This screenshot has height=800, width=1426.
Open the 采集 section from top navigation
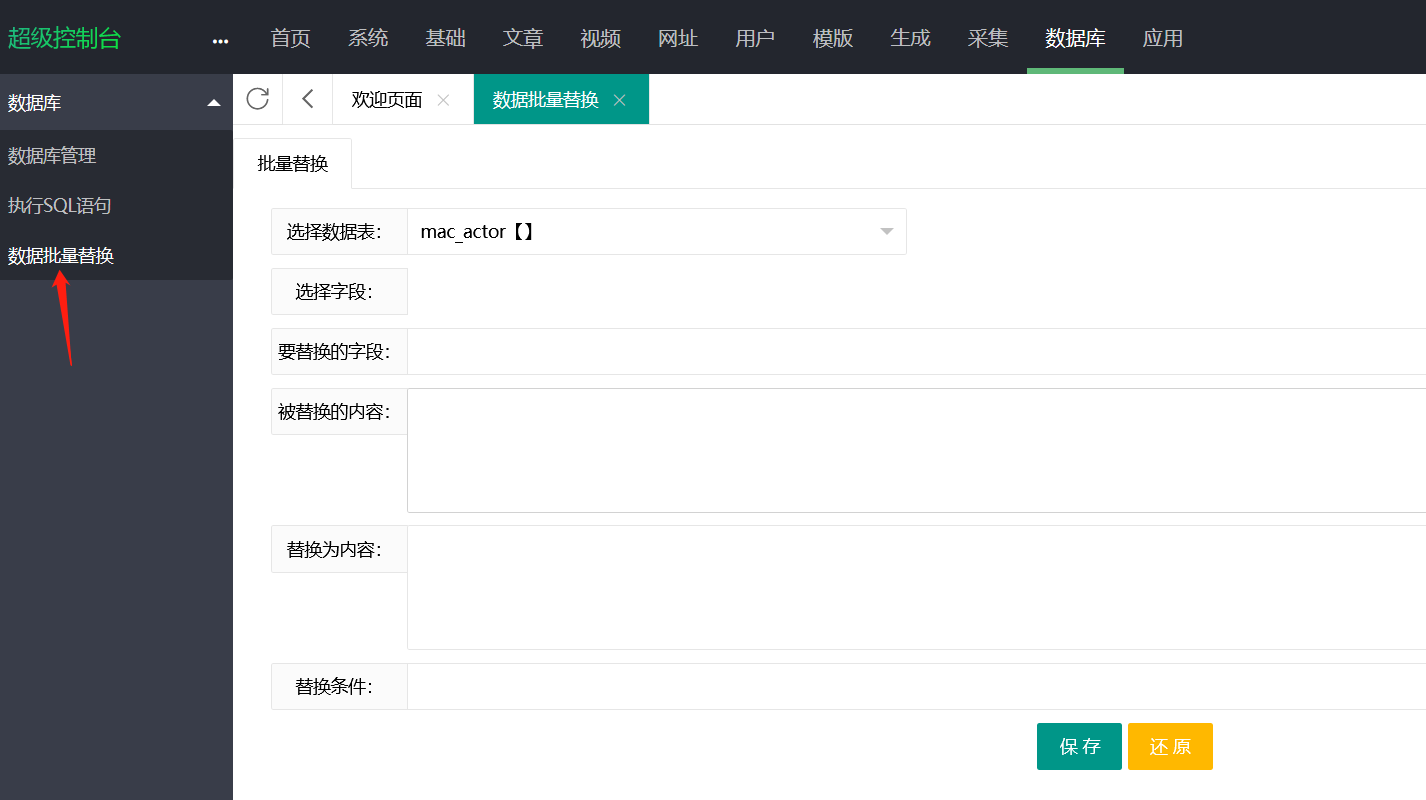click(x=987, y=38)
